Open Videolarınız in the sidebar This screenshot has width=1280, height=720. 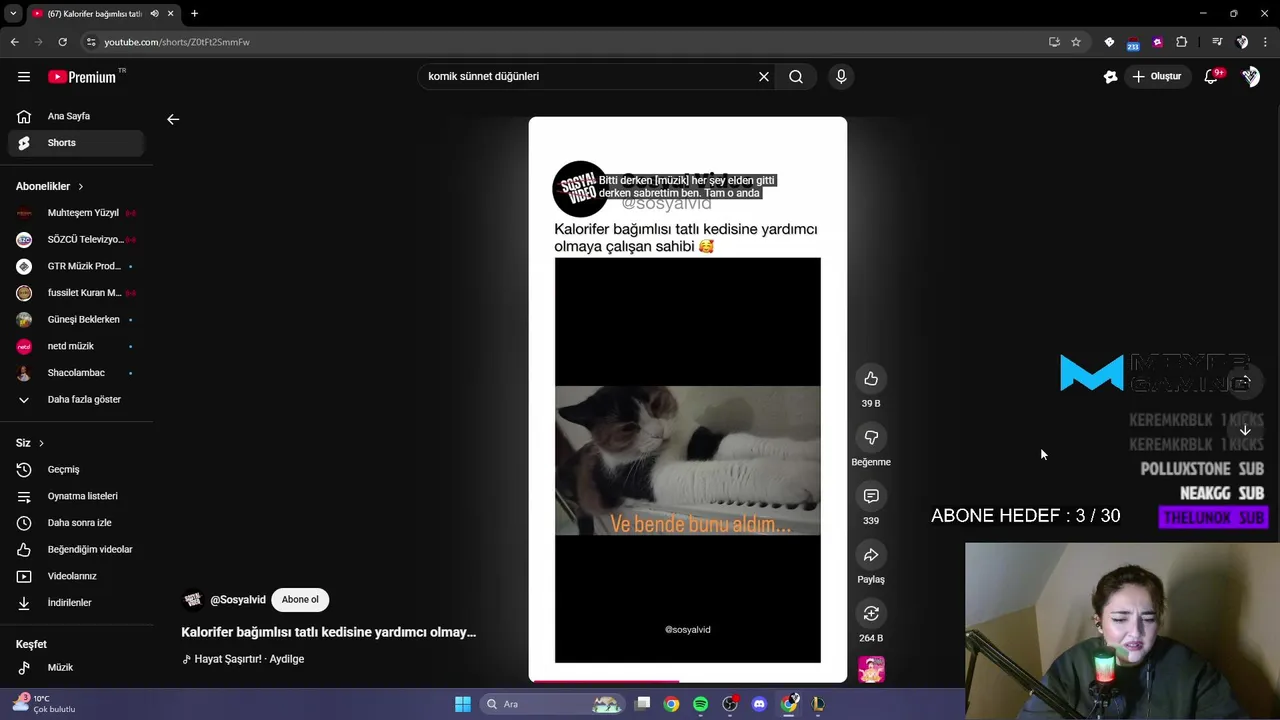(x=76, y=576)
